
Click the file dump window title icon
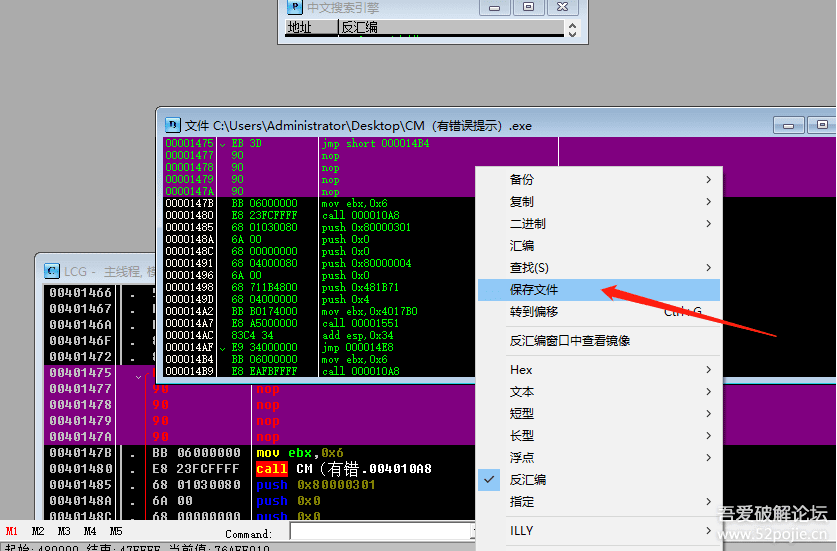click(172, 125)
